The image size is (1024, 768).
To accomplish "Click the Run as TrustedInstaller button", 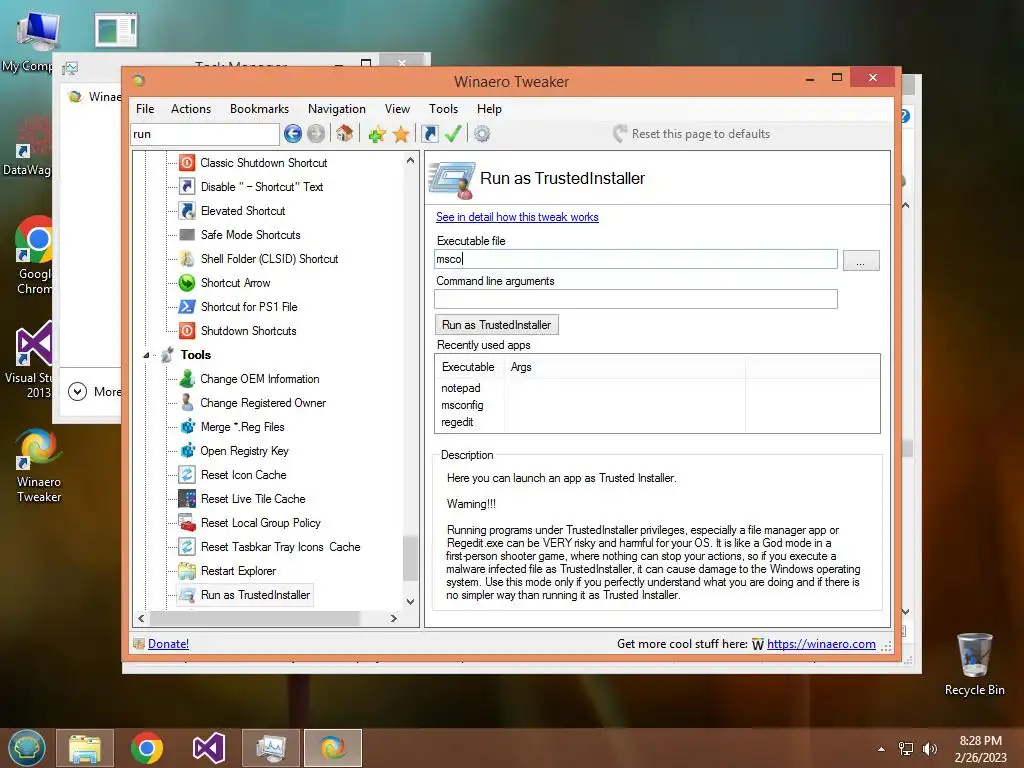I will pyautogui.click(x=496, y=325).
